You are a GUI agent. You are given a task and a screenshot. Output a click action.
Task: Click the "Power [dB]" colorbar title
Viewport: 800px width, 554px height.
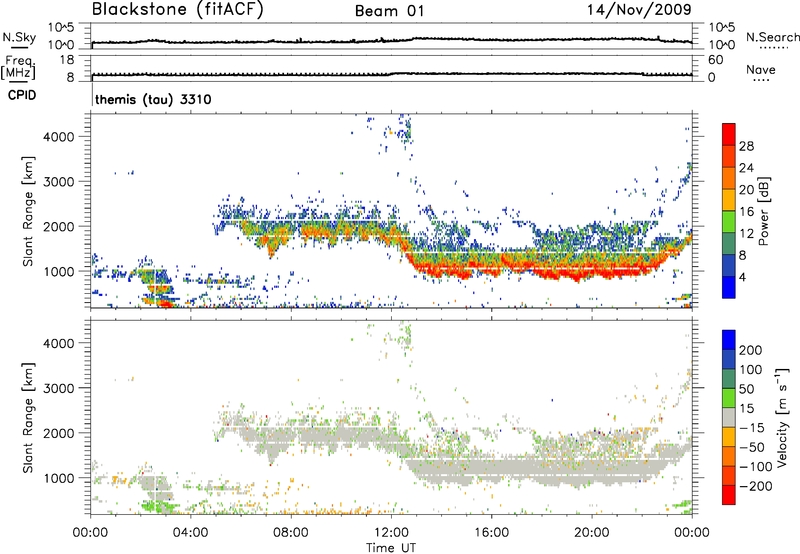coord(764,211)
